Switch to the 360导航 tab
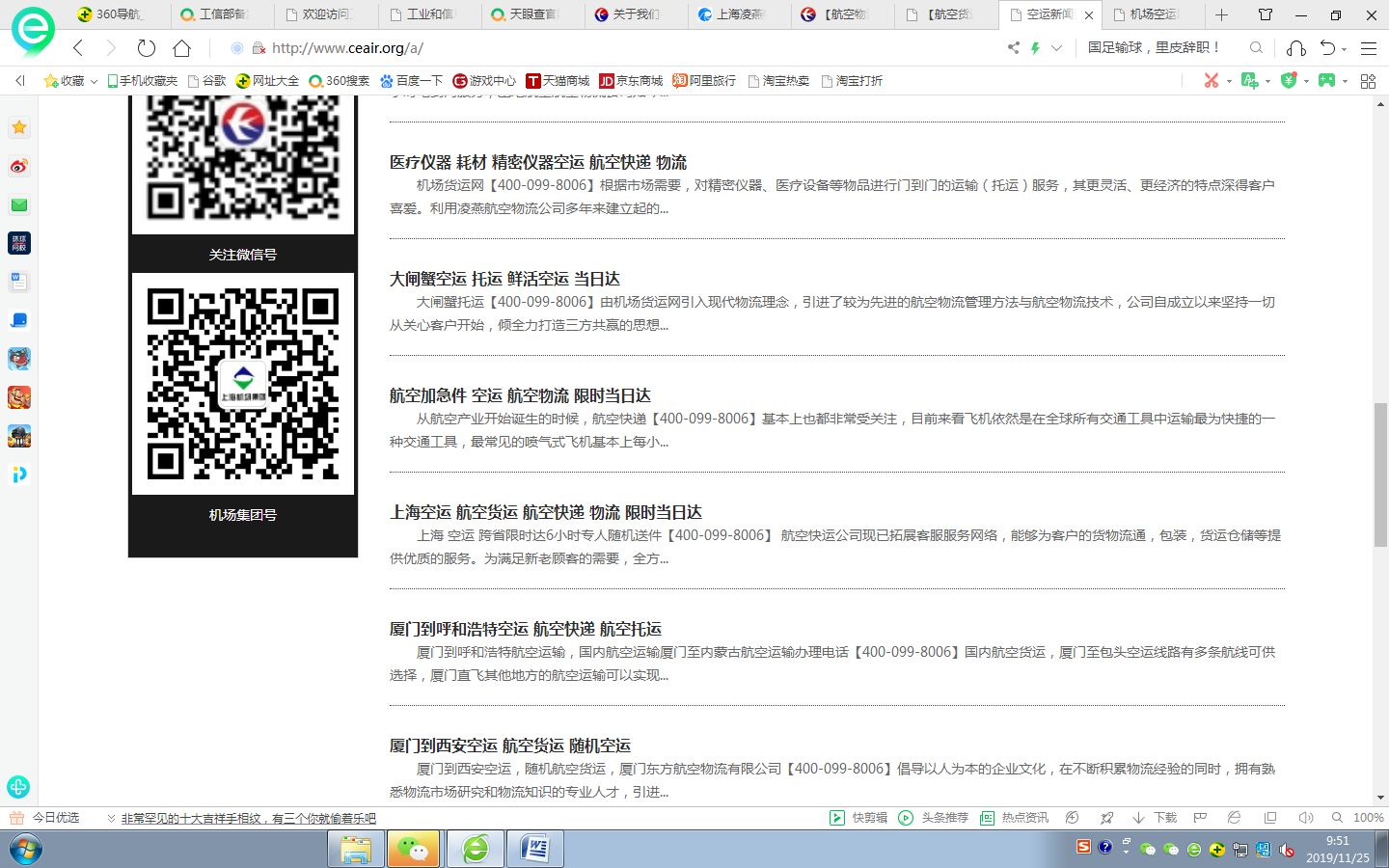 [120, 14]
